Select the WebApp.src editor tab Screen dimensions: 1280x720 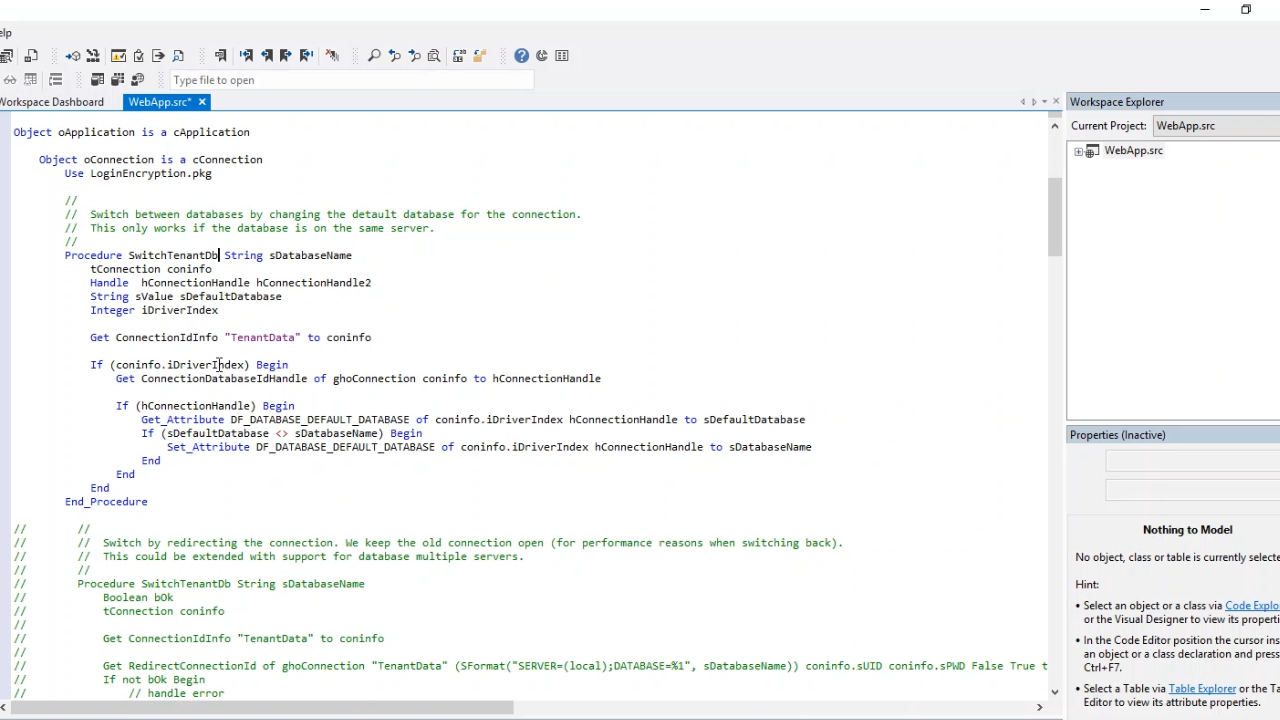coord(158,102)
